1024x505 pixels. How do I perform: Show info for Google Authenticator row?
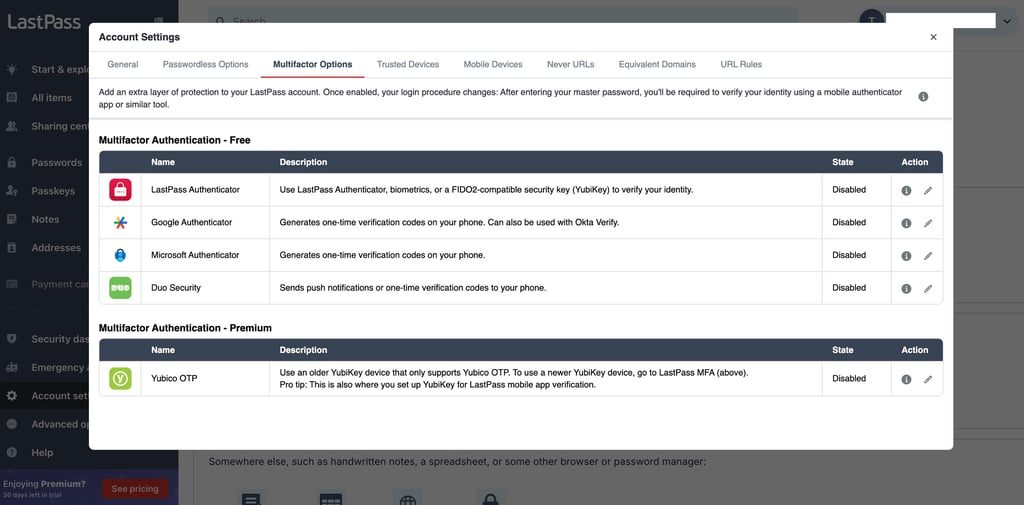coord(906,223)
